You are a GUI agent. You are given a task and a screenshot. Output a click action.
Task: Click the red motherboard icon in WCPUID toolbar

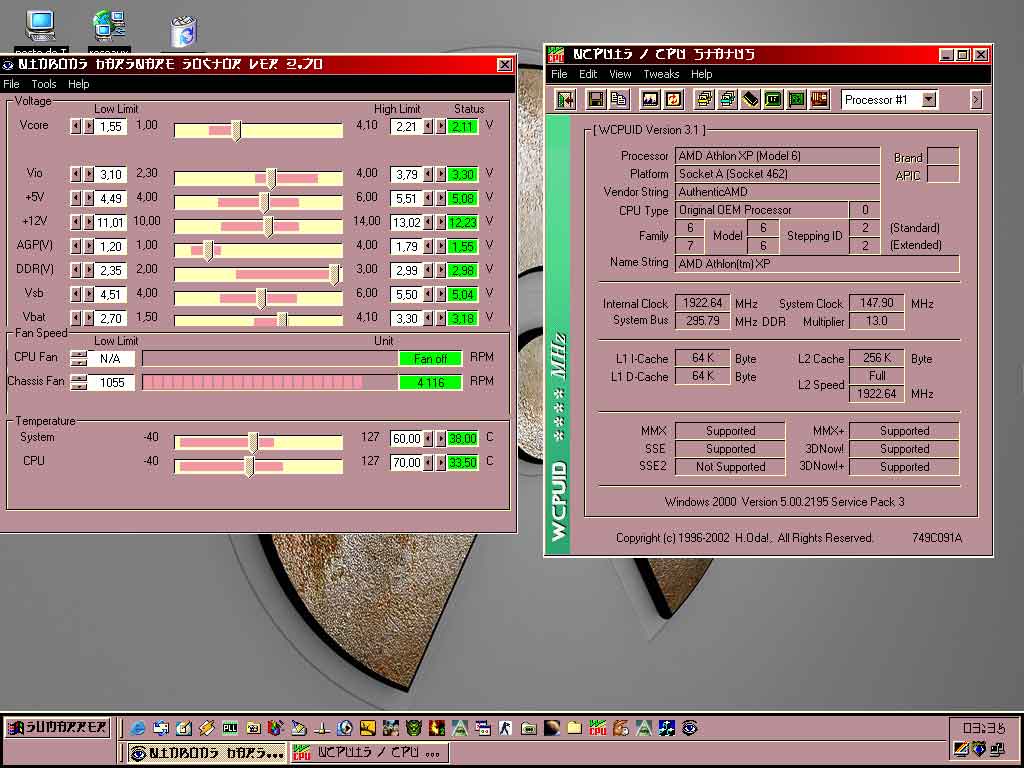point(820,99)
